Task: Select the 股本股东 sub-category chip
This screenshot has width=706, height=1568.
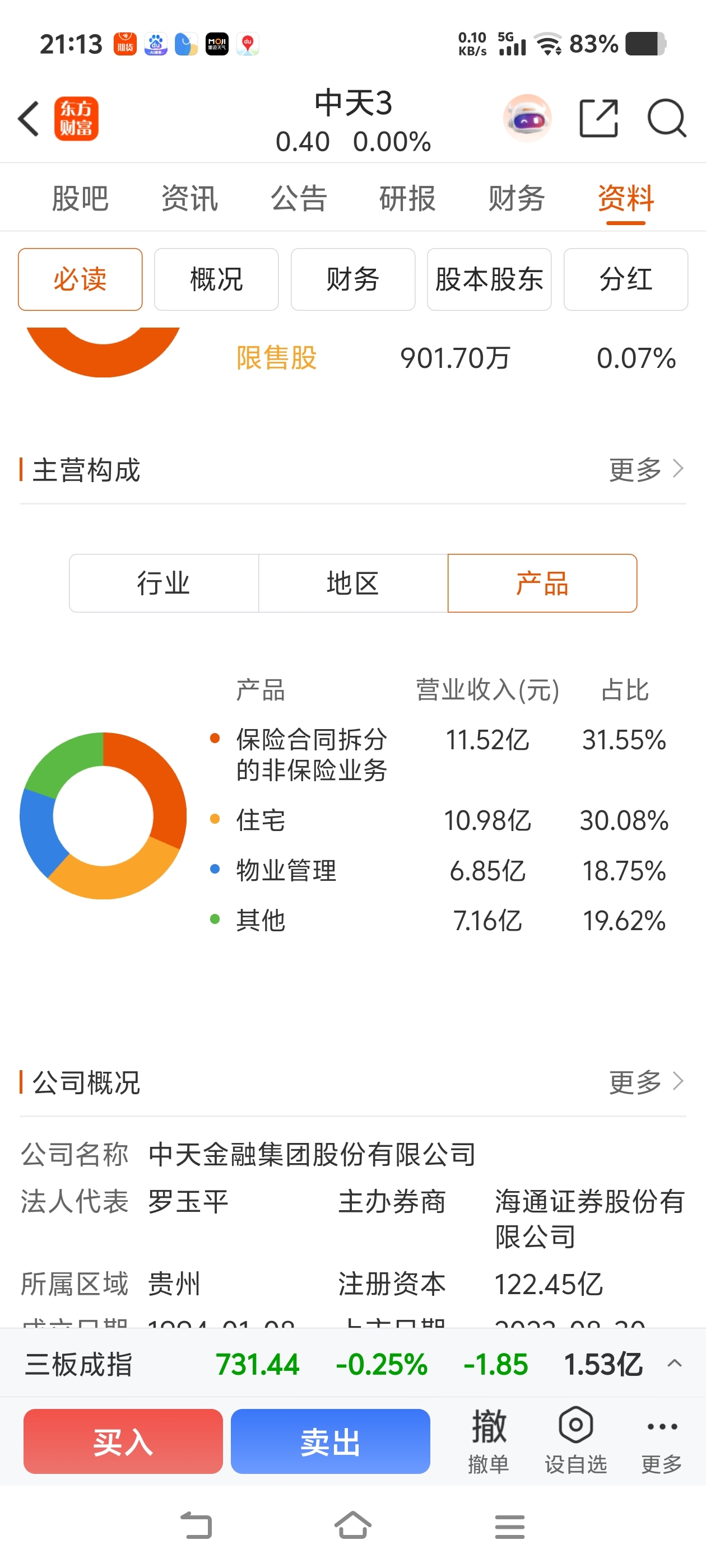Action: click(489, 279)
